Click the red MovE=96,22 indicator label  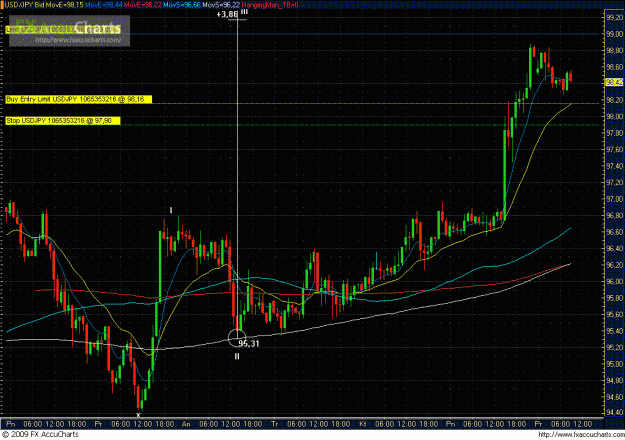[143, 5]
